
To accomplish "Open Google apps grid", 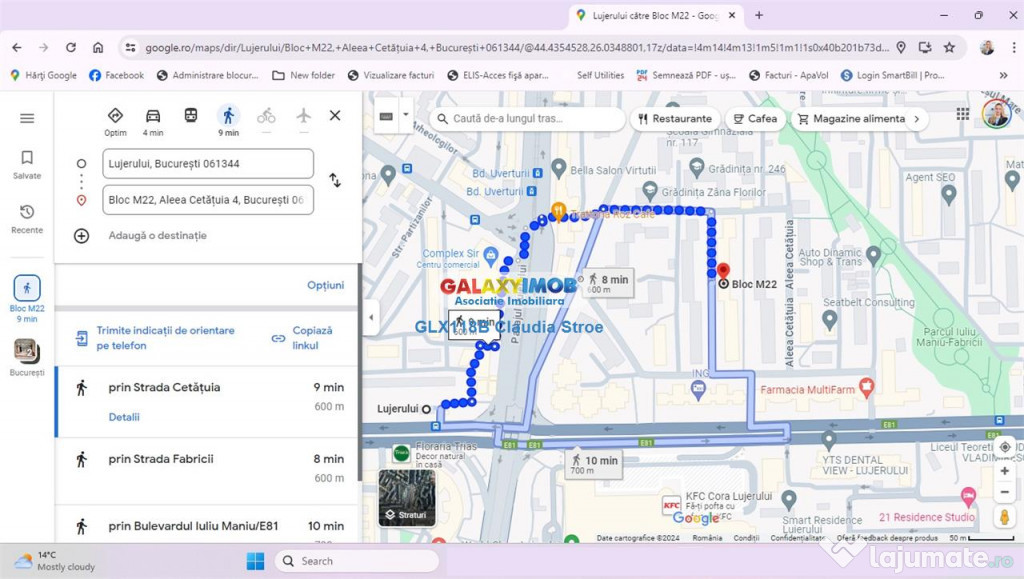I will pos(963,114).
